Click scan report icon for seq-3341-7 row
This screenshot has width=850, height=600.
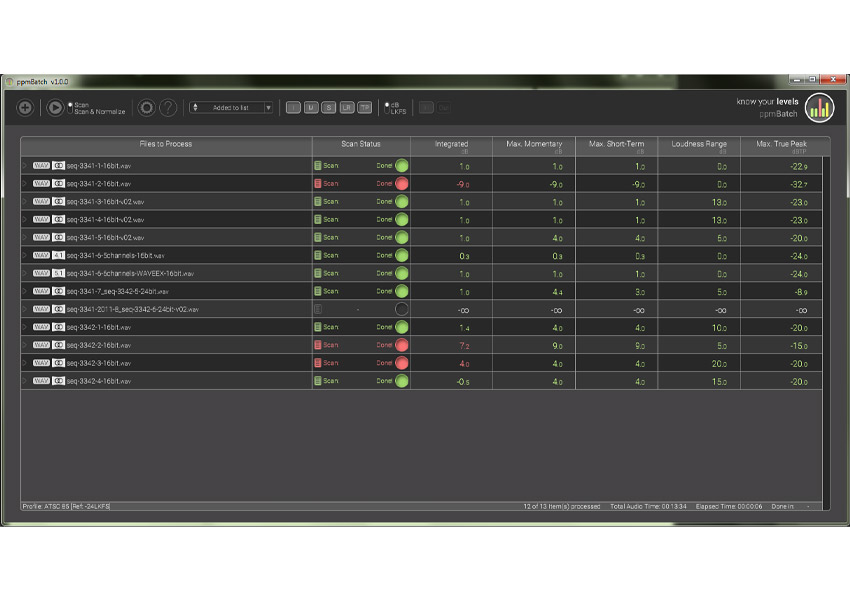(x=318, y=291)
